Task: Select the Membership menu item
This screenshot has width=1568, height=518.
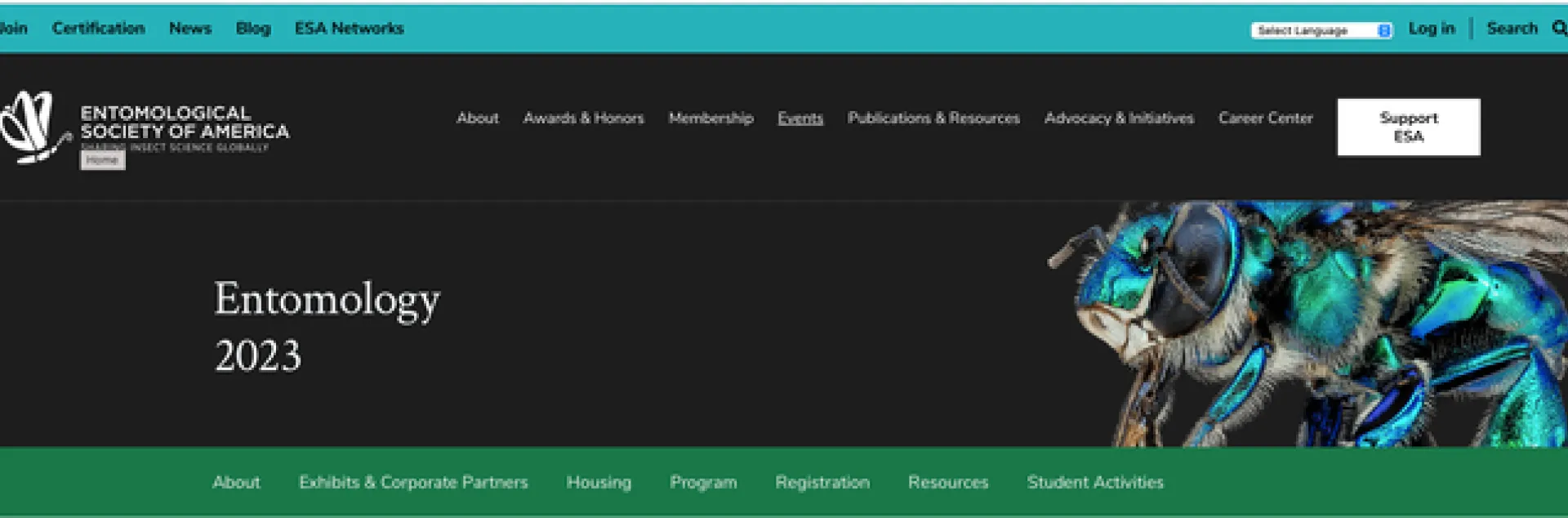Action: tap(710, 118)
